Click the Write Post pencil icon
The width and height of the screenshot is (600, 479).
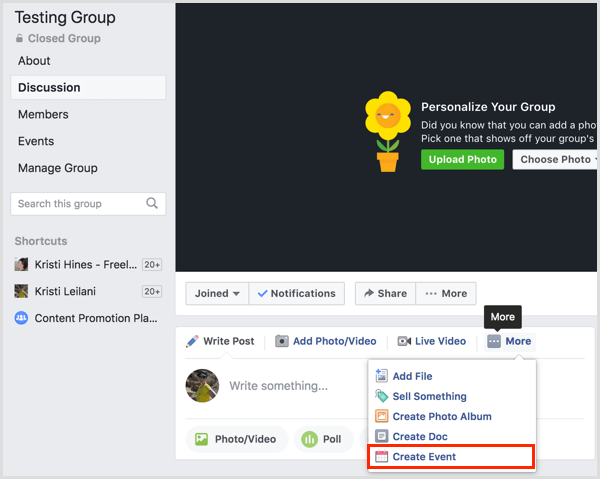coord(192,341)
